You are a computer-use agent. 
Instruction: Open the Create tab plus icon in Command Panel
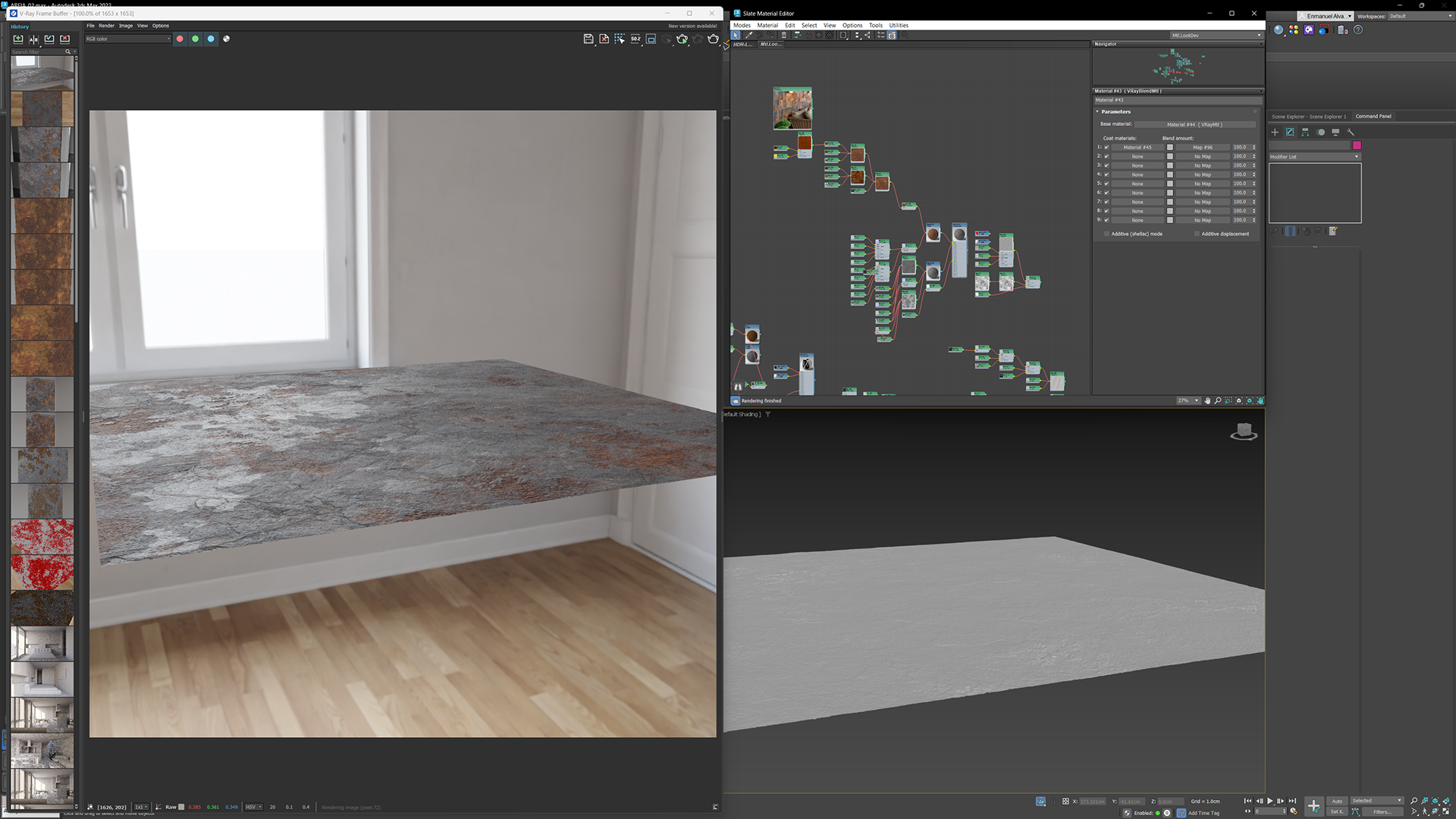[x=1275, y=132]
